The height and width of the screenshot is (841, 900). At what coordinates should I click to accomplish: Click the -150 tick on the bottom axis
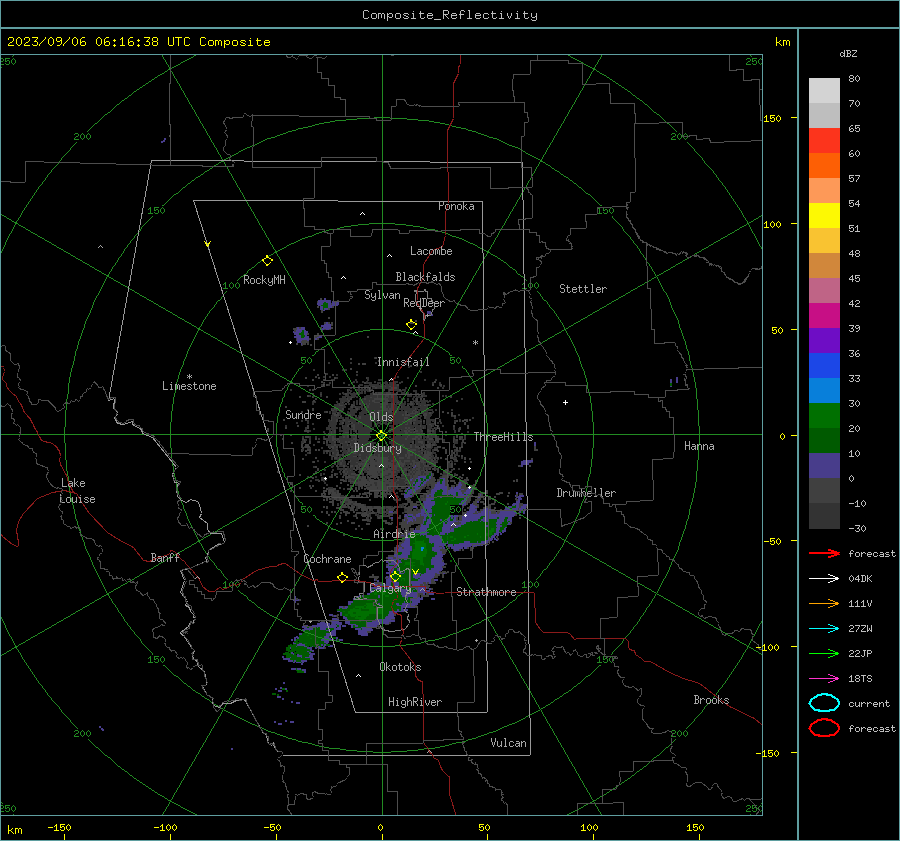point(59,827)
